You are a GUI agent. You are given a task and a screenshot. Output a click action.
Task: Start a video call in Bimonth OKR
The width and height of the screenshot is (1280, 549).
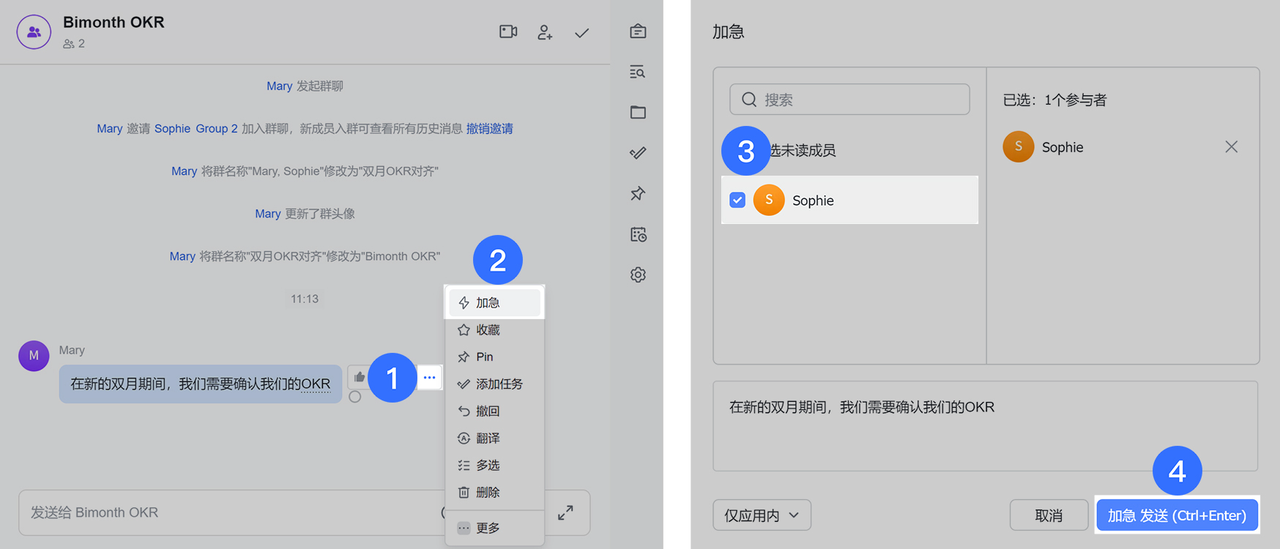[508, 32]
